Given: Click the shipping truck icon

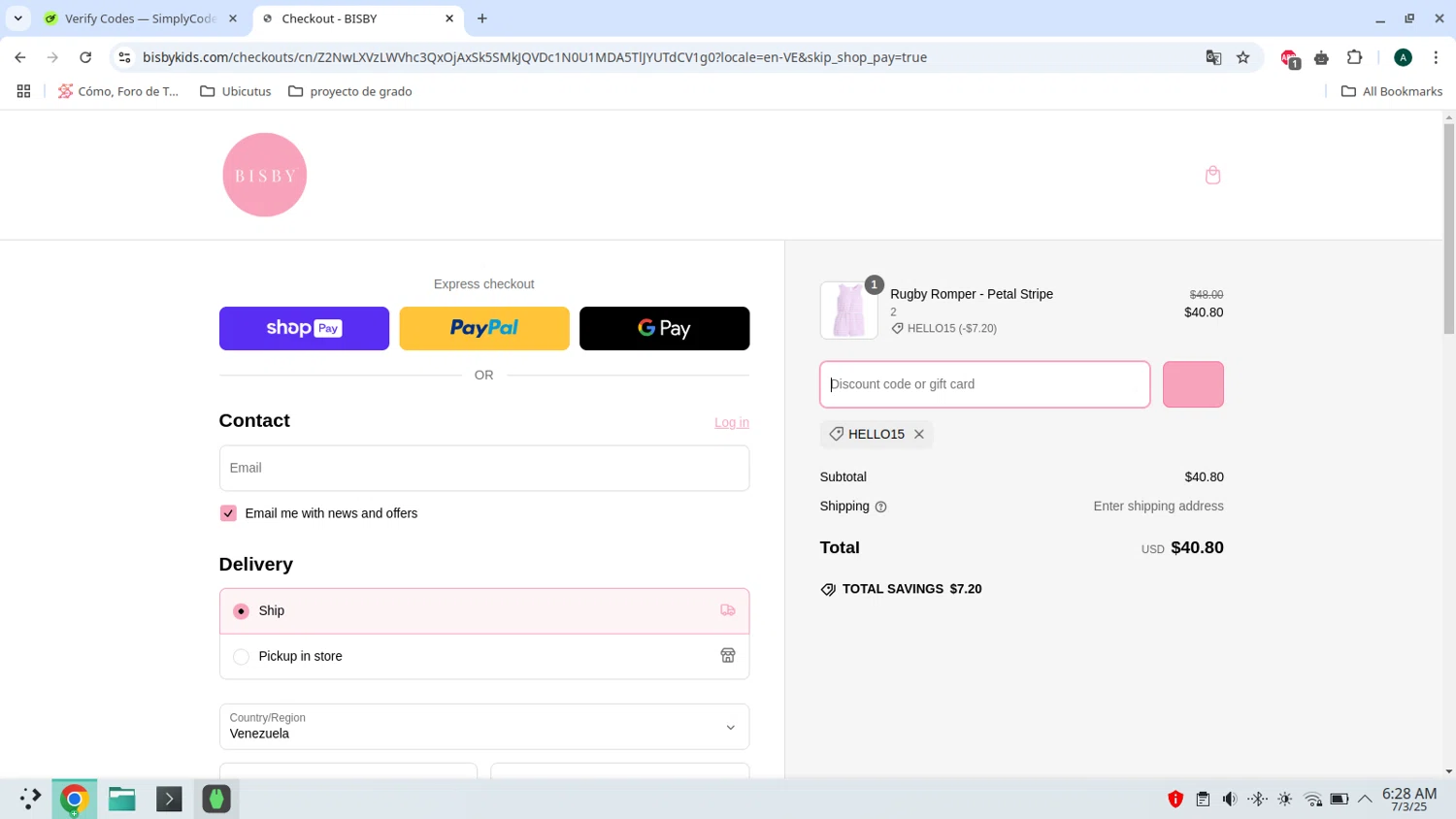Looking at the screenshot, I should (728, 610).
